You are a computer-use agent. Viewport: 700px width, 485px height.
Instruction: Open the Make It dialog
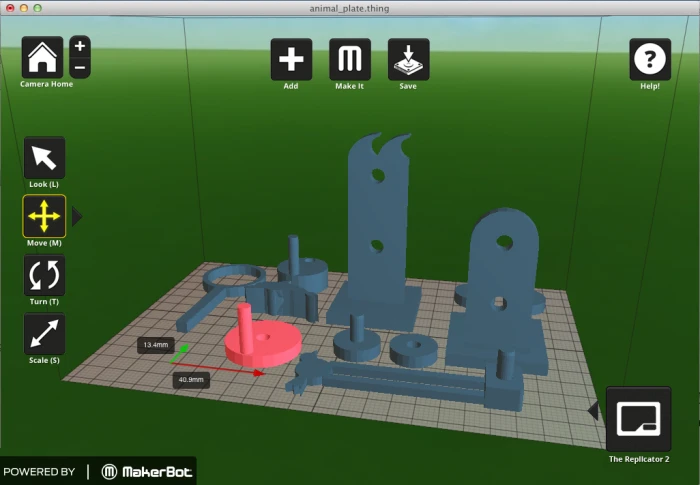tap(350, 59)
